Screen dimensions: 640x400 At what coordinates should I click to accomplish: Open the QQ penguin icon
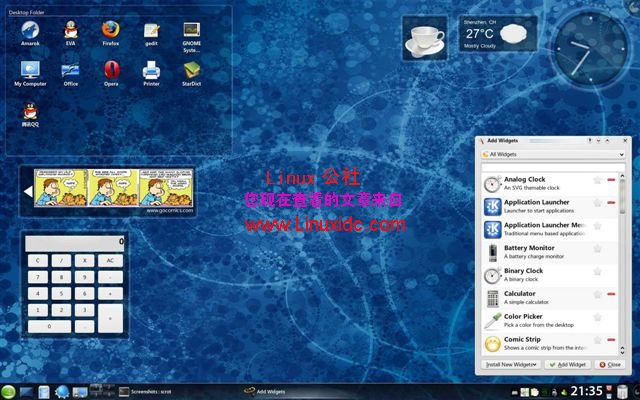[30, 114]
